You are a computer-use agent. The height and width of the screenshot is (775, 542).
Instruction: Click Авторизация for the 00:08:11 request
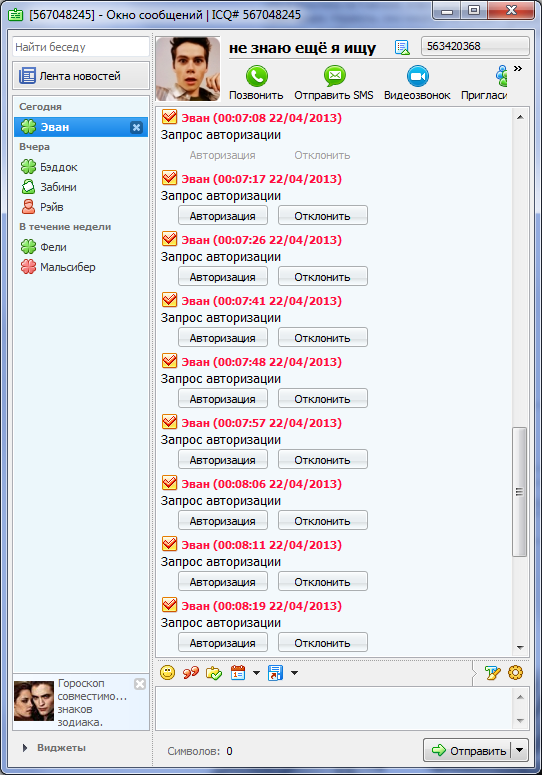click(x=223, y=581)
